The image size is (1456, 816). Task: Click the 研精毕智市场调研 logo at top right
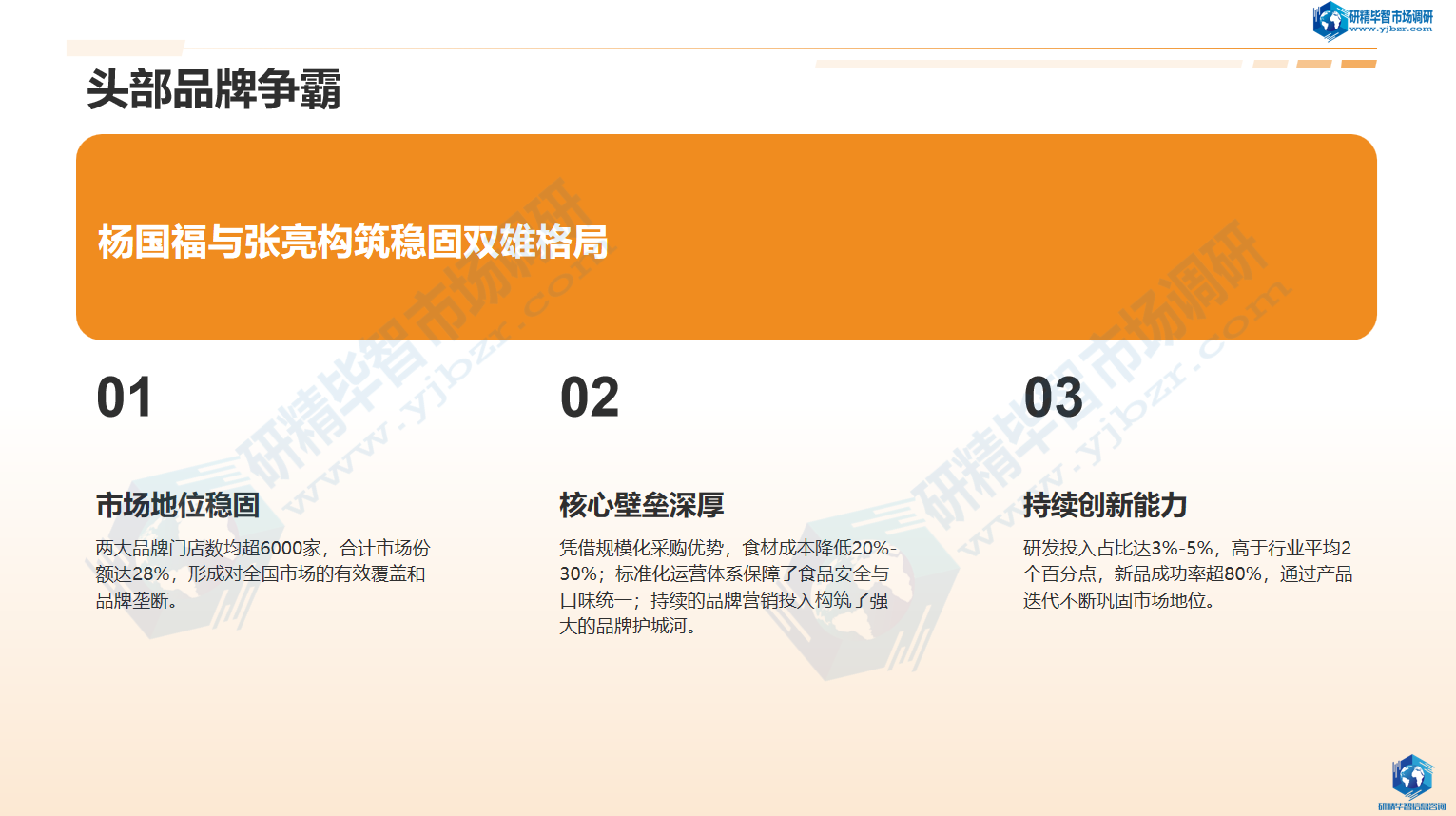[1373, 20]
